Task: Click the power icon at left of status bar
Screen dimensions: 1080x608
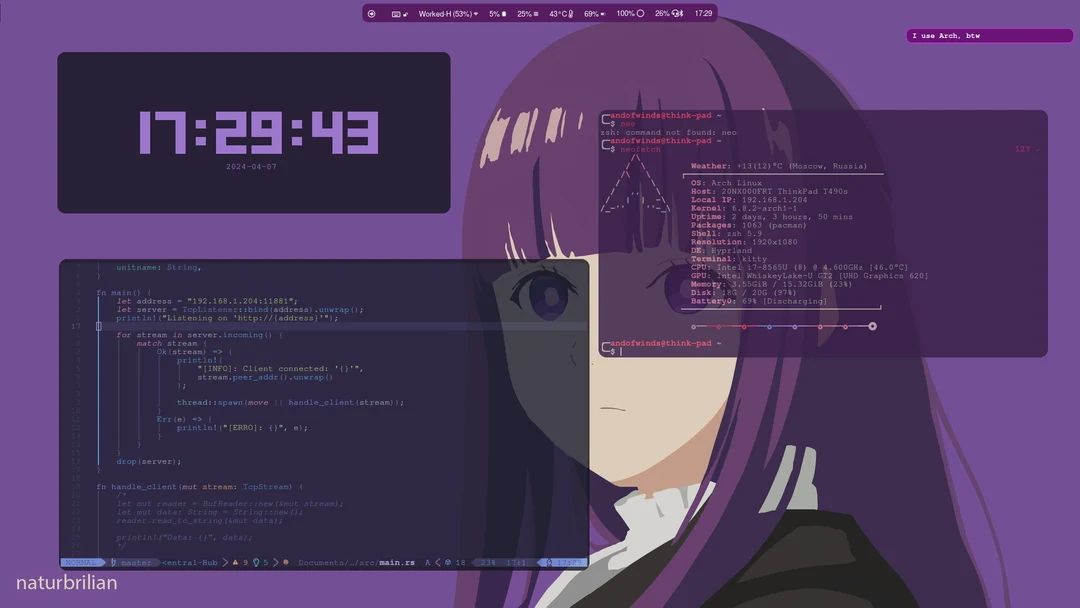Action: (x=370, y=13)
